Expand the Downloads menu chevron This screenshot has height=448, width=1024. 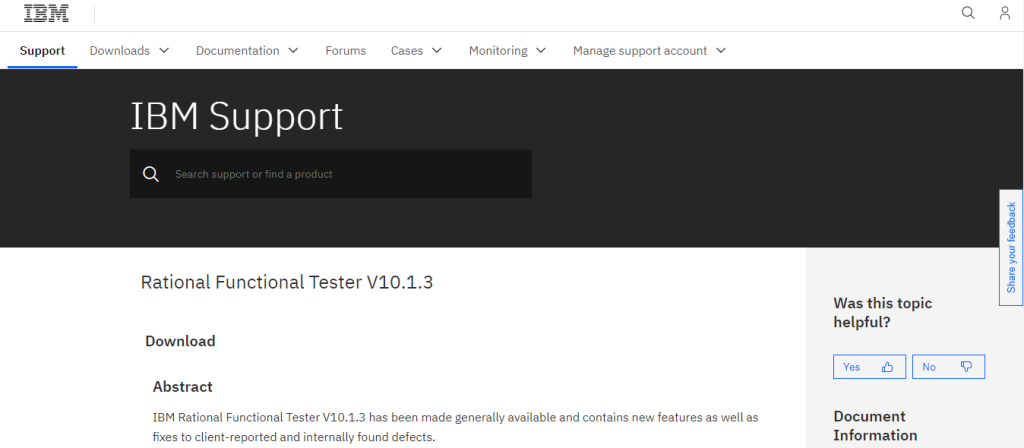165,50
